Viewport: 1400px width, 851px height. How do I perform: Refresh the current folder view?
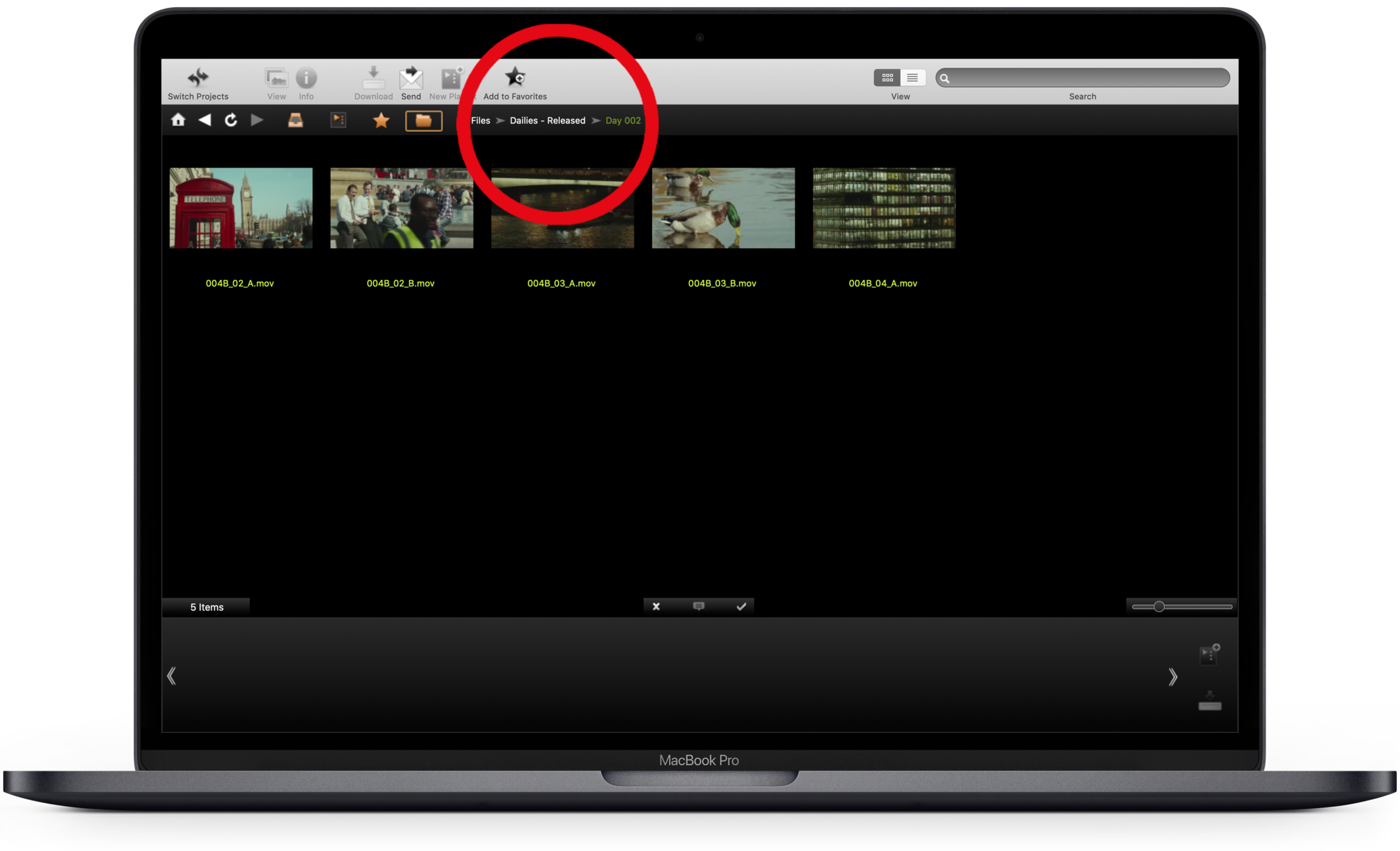(231, 120)
